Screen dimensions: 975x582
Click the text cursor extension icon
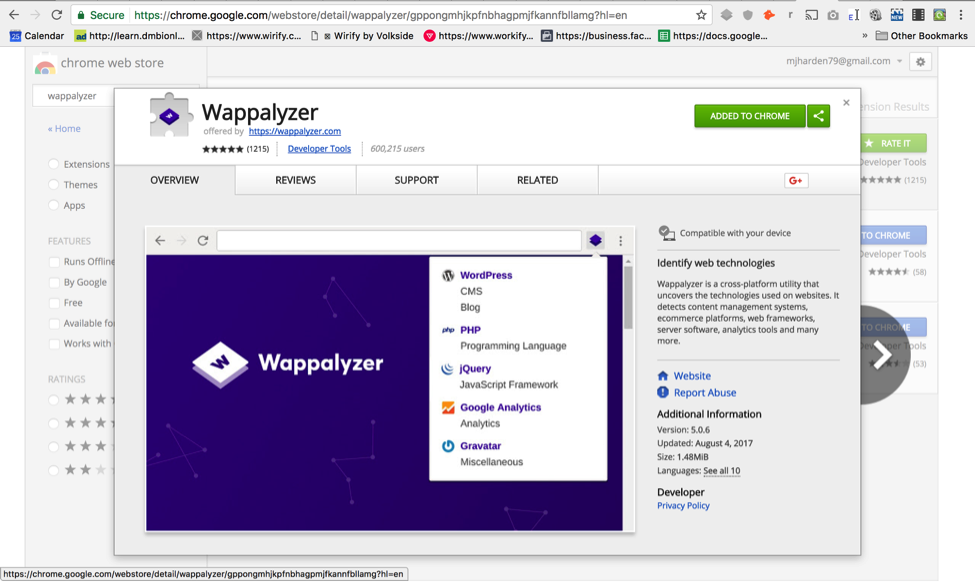pos(854,15)
